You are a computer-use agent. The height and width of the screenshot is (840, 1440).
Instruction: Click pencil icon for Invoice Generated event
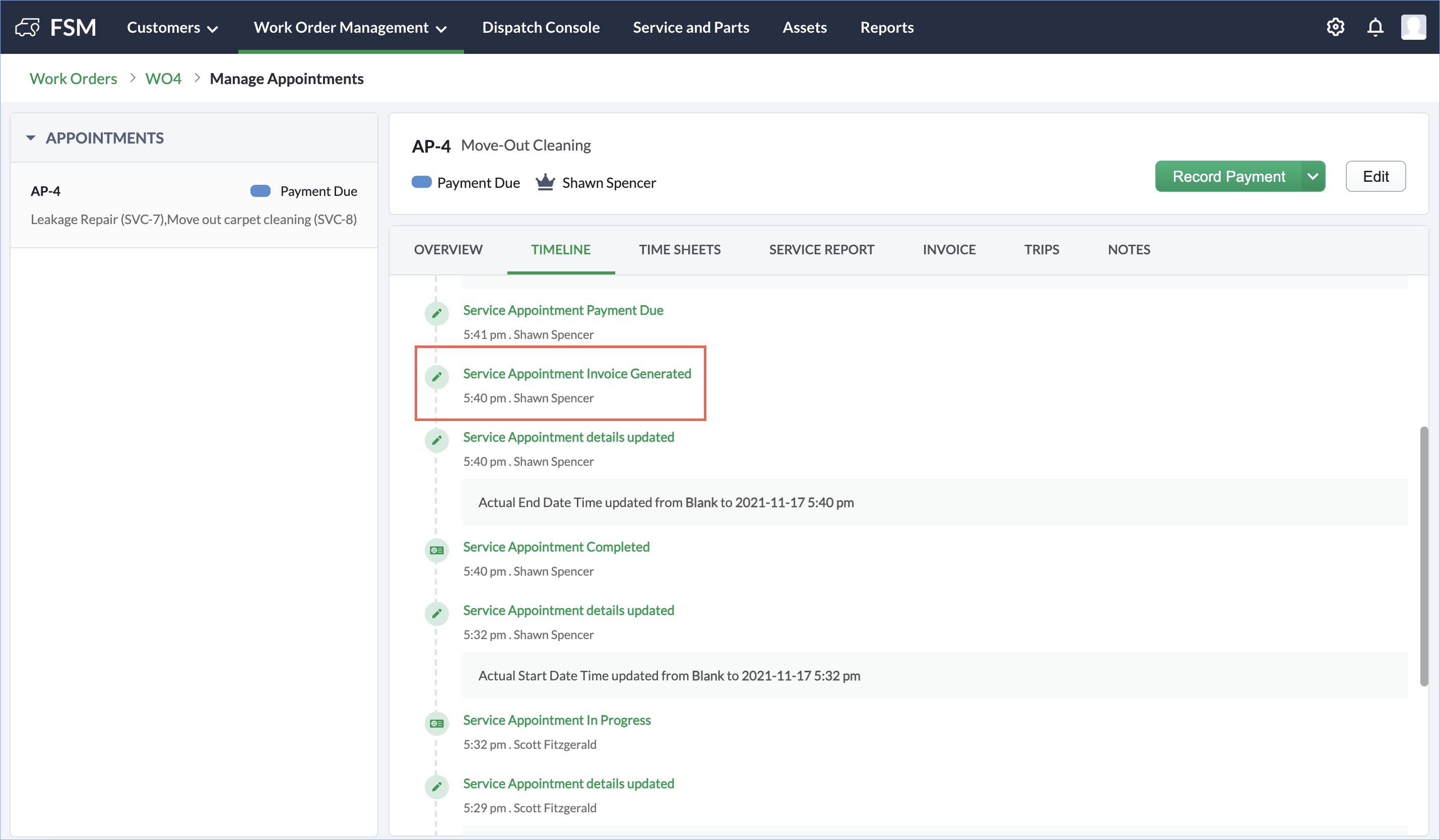pyautogui.click(x=436, y=377)
